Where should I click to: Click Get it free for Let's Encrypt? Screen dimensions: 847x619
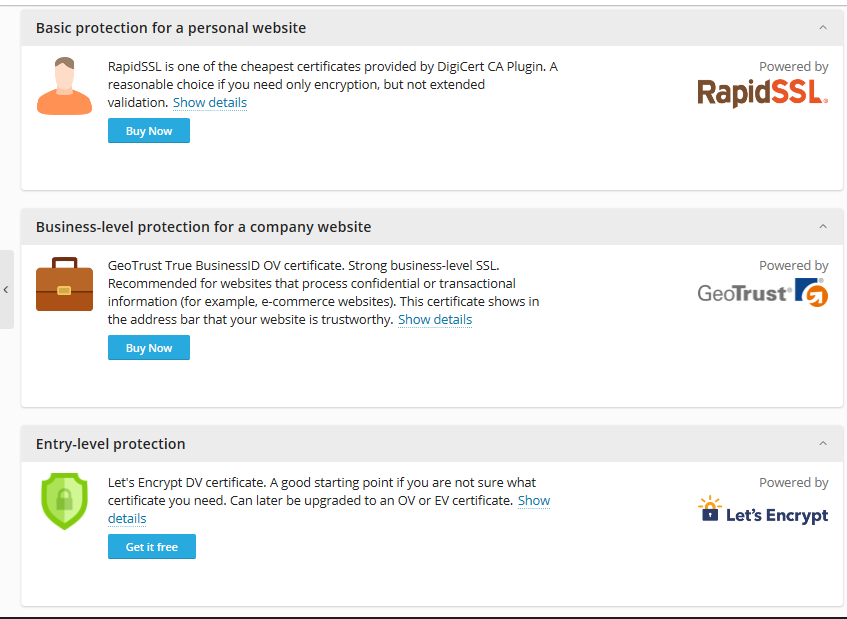pos(152,547)
